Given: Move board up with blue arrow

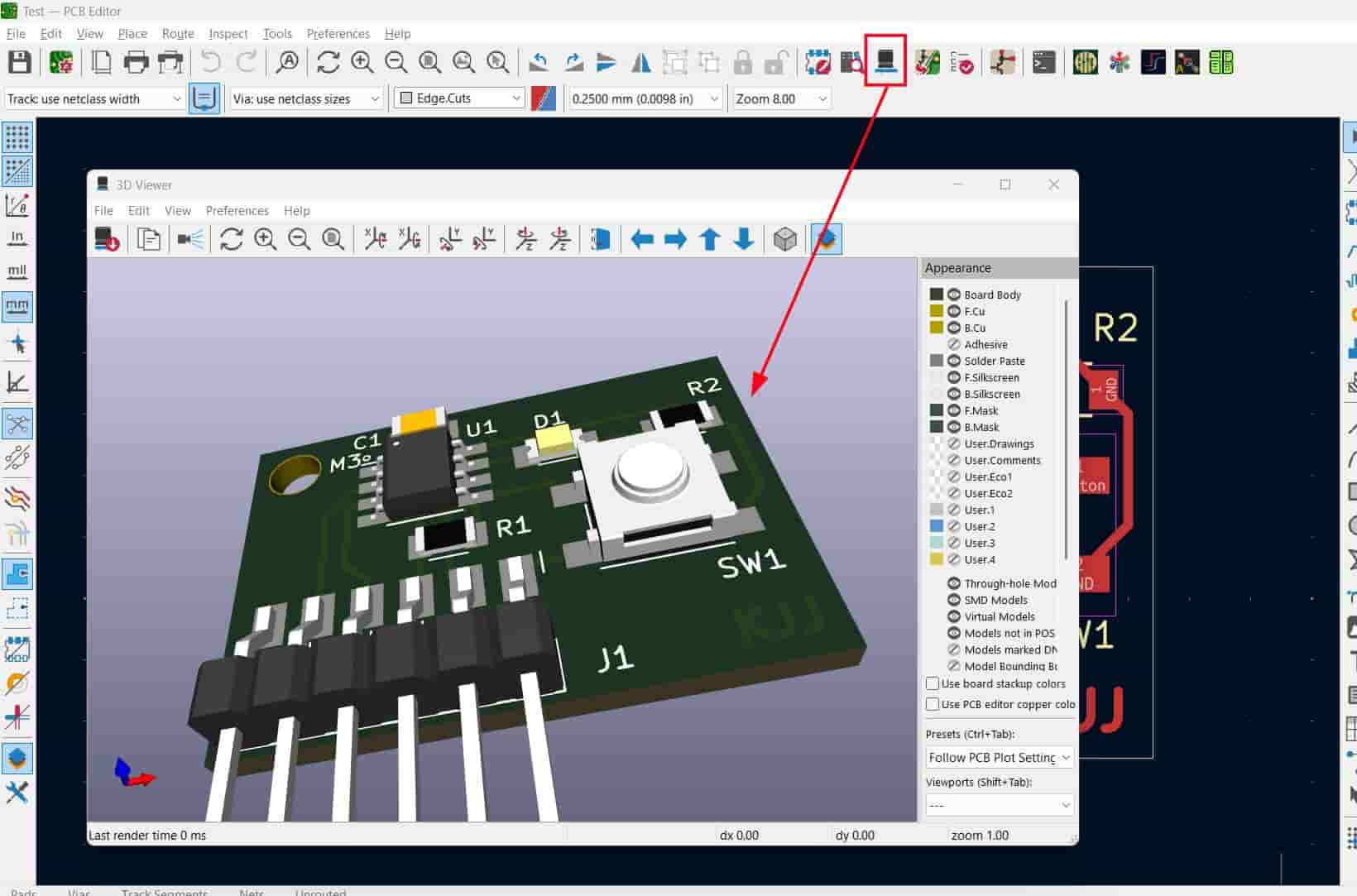Looking at the screenshot, I should click(x=710, y=239).
